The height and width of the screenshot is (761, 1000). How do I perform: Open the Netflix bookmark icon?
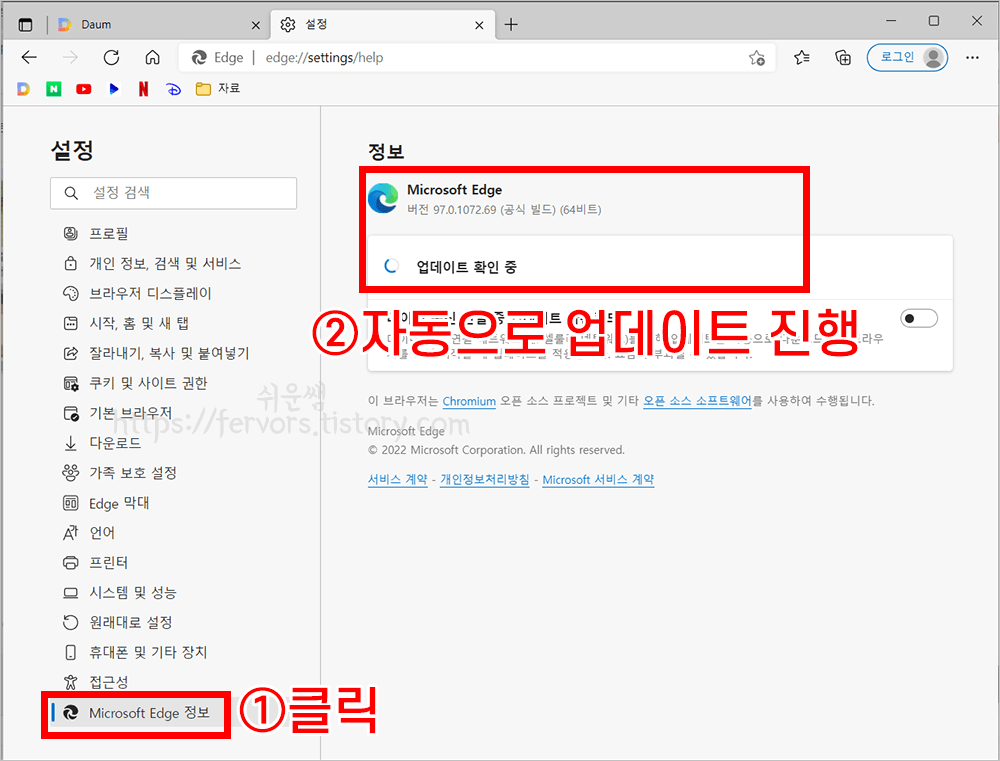click(x=143, y=89)
